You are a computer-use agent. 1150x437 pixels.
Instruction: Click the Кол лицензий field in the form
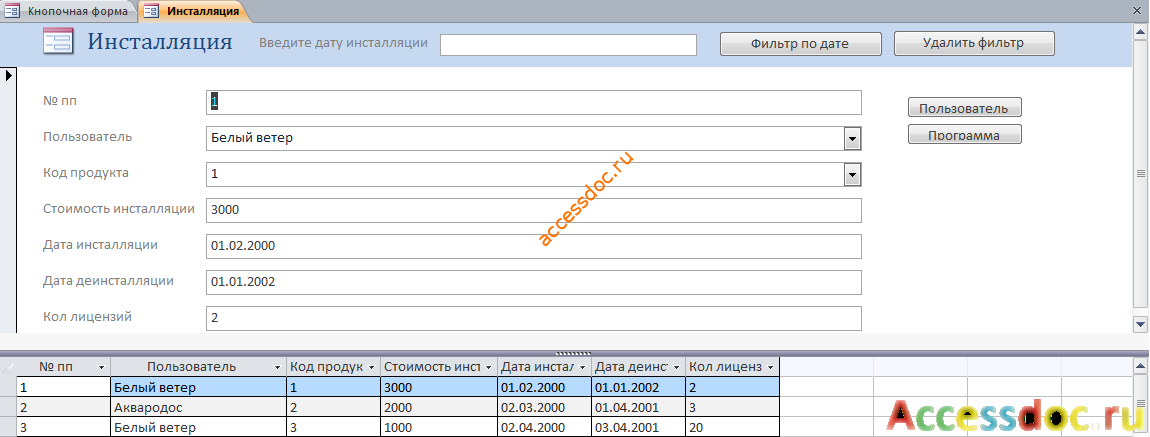pyautogui.click(x=533, y=317)
